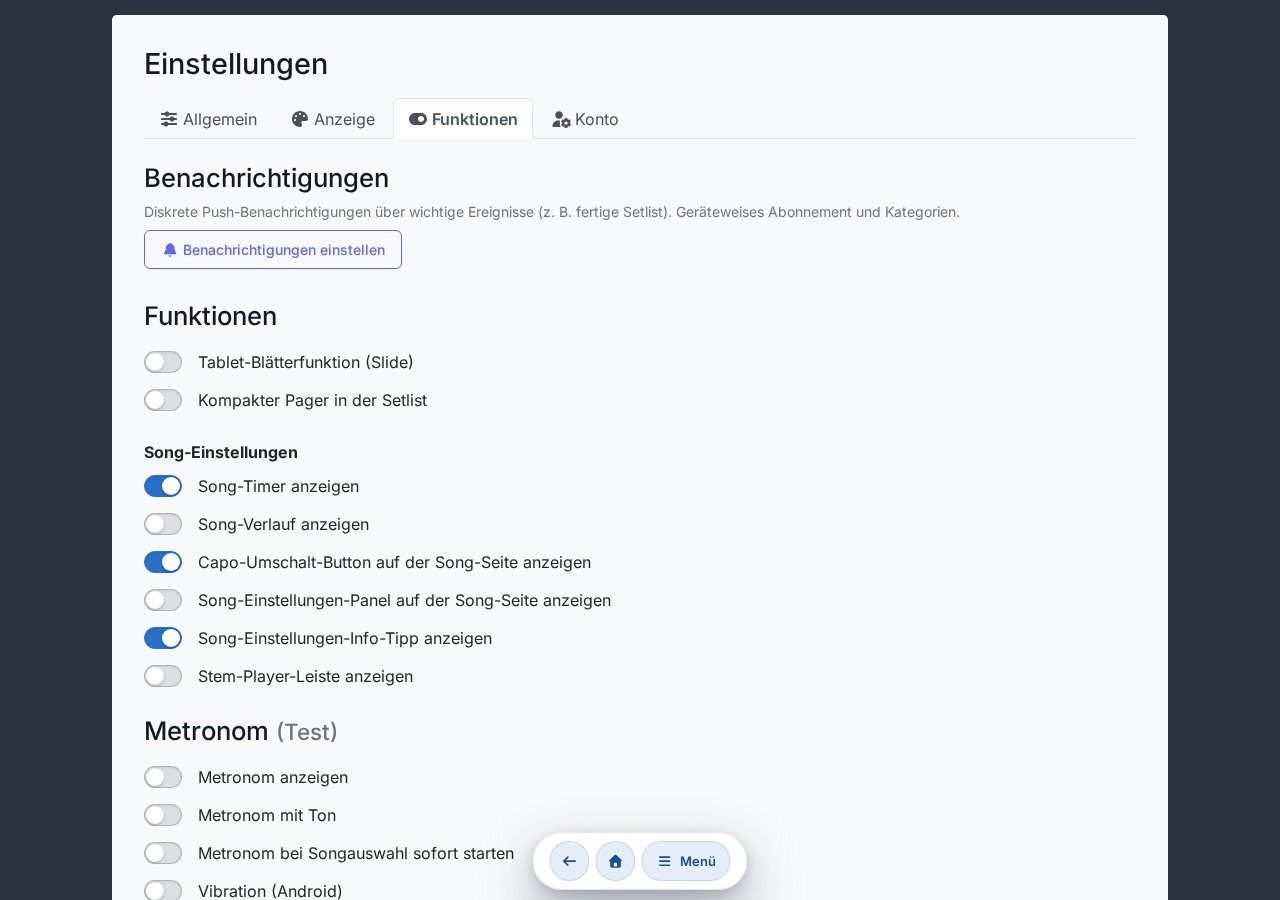
Task: Click the Funktionen section heading
Action: 210,316
